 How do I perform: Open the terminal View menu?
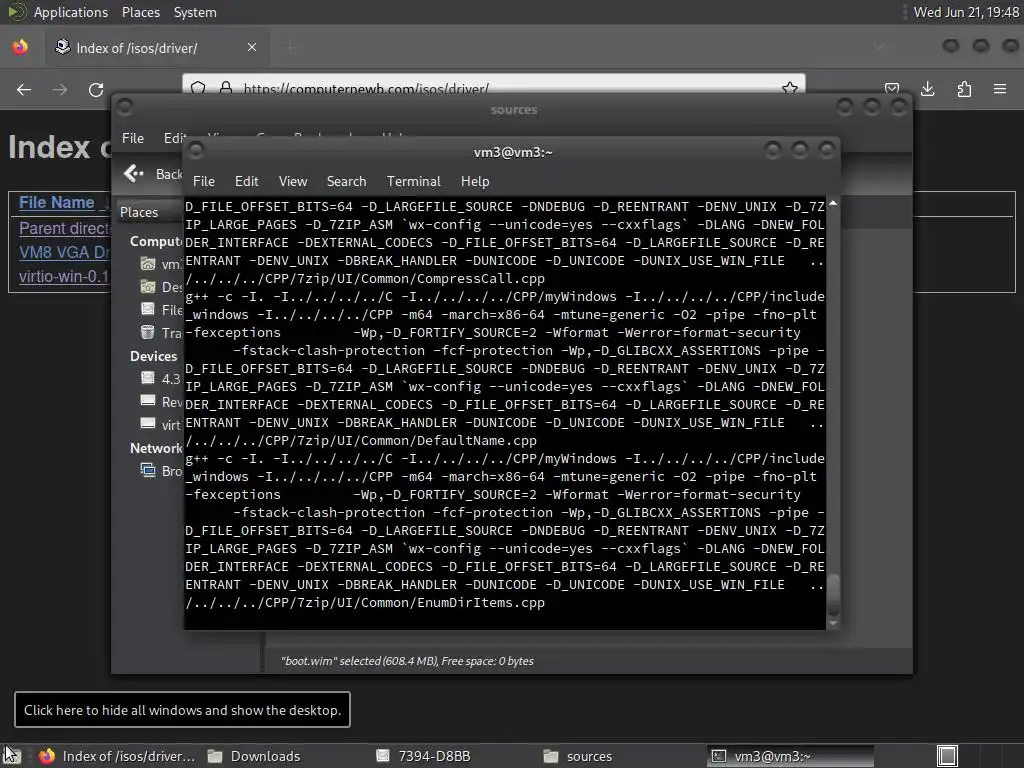click(x=293, y=181)
